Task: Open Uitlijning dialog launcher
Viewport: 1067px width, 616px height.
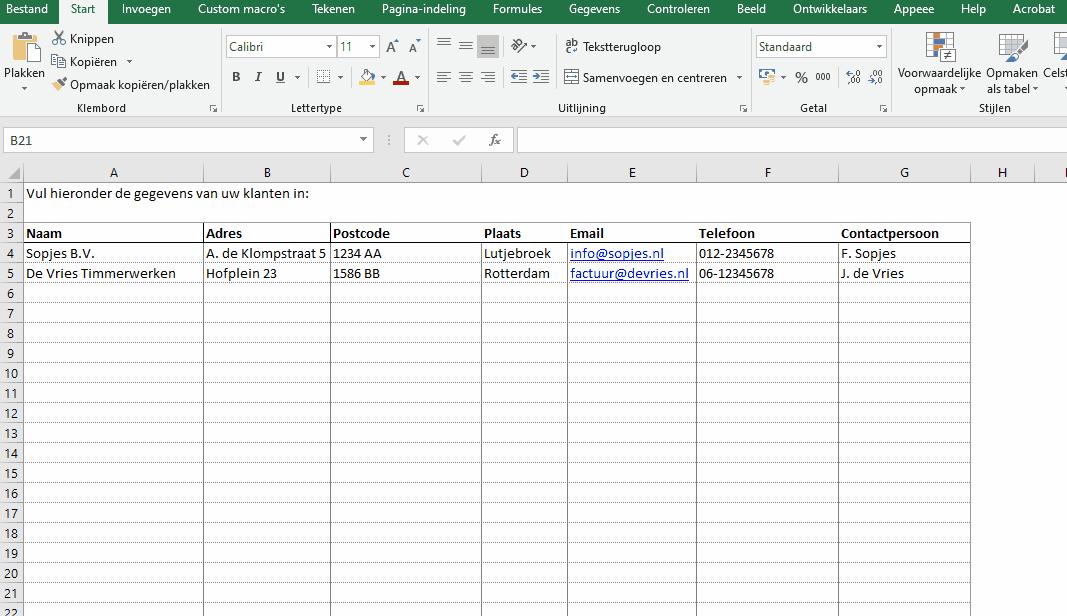Action: click(x=743, y=108)
